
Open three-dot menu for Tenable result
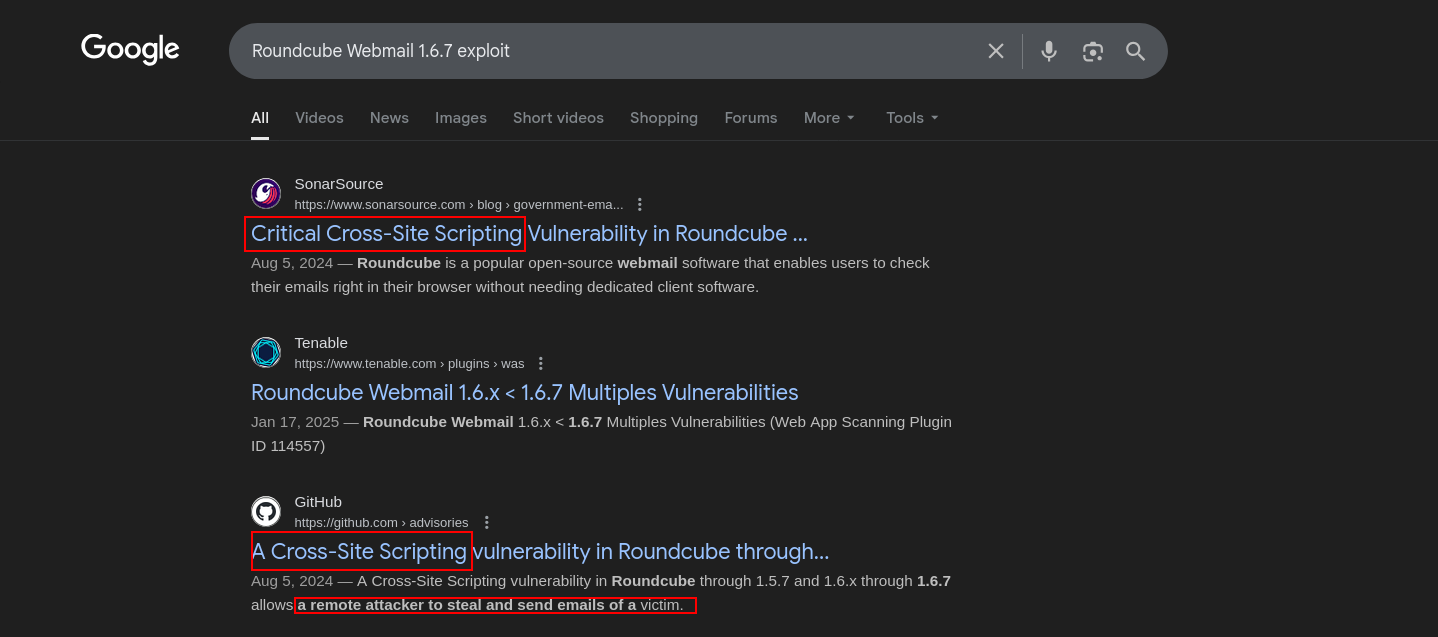(x=541, y=363)
